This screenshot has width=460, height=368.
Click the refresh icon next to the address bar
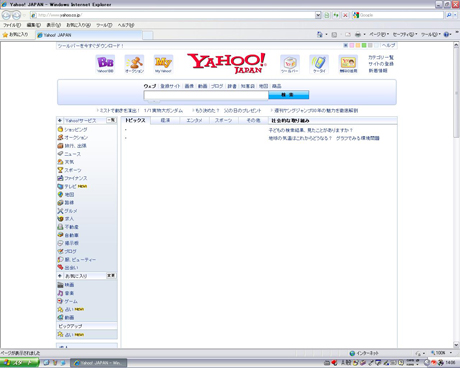click(336, 15)
